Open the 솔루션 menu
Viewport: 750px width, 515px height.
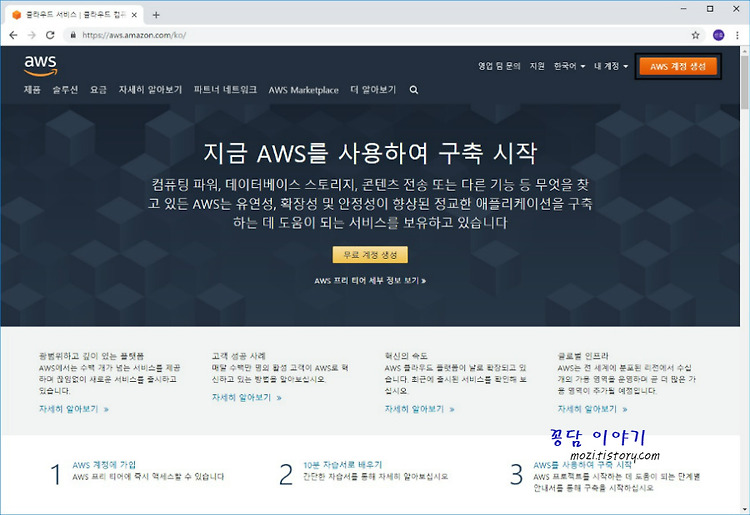pos(65,90)
